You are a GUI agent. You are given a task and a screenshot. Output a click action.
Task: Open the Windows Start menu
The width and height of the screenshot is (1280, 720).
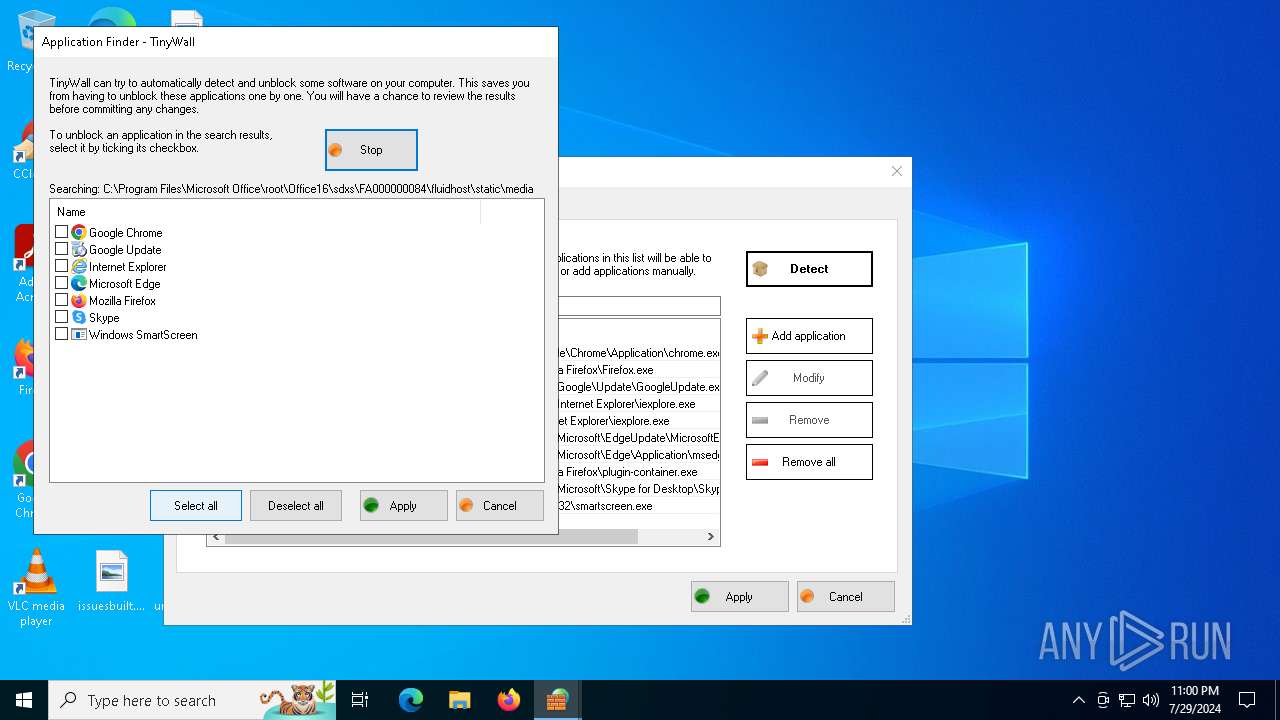coord(24,700)
